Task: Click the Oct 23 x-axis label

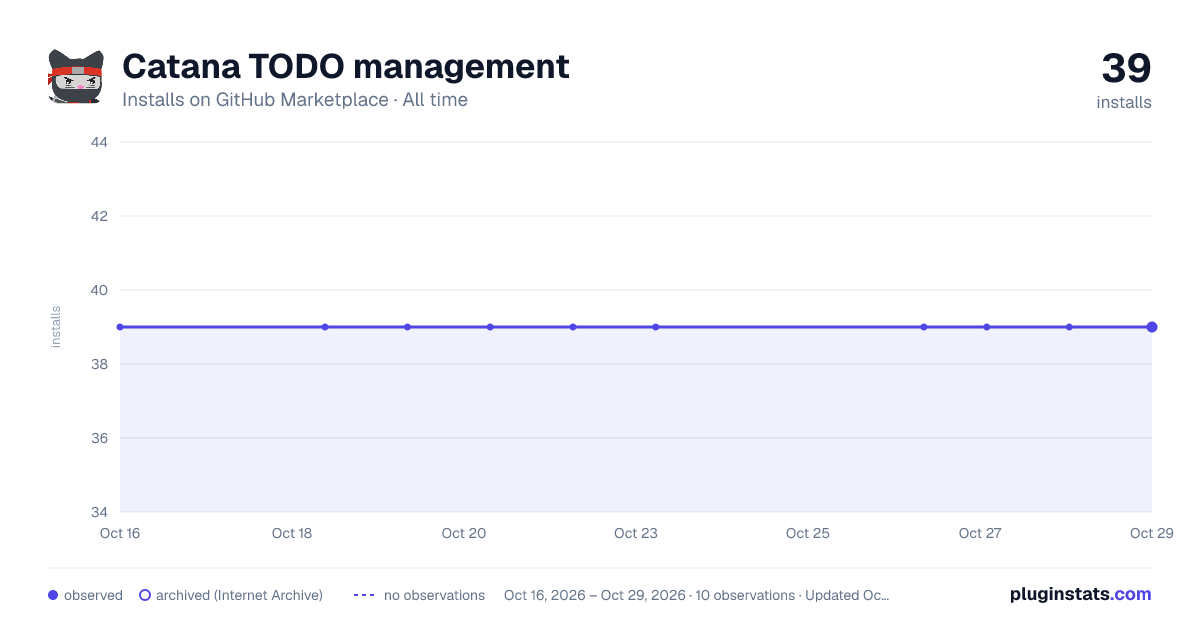Action: pyautogui.click(x=636, y=533)
